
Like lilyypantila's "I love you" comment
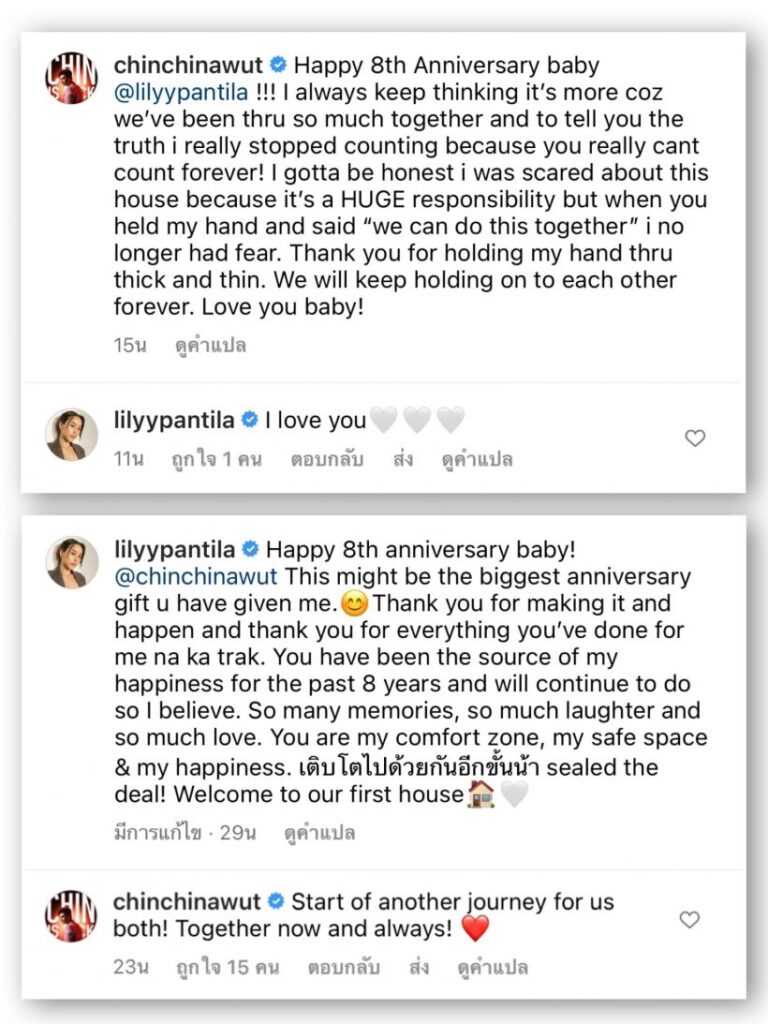694,438
